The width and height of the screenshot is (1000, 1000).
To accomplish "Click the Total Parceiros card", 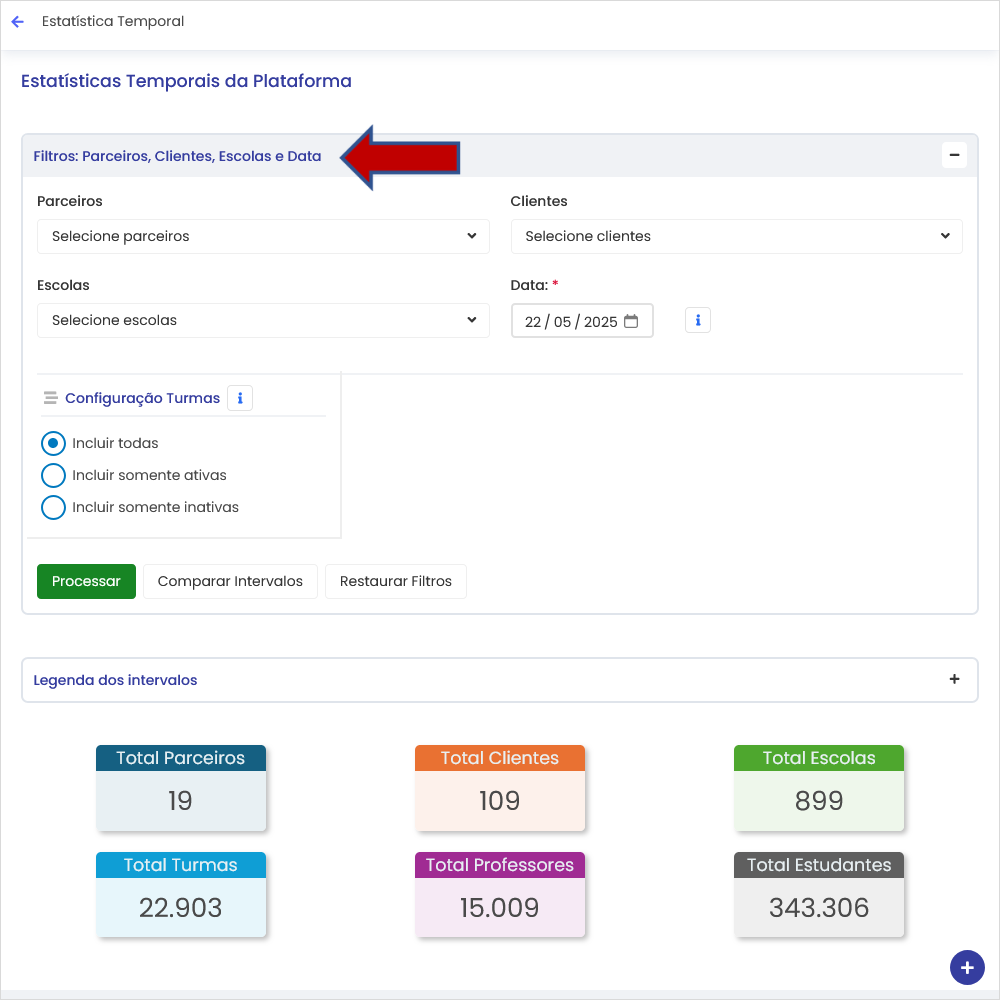I will pyautogui.click(x=181, y=788).
